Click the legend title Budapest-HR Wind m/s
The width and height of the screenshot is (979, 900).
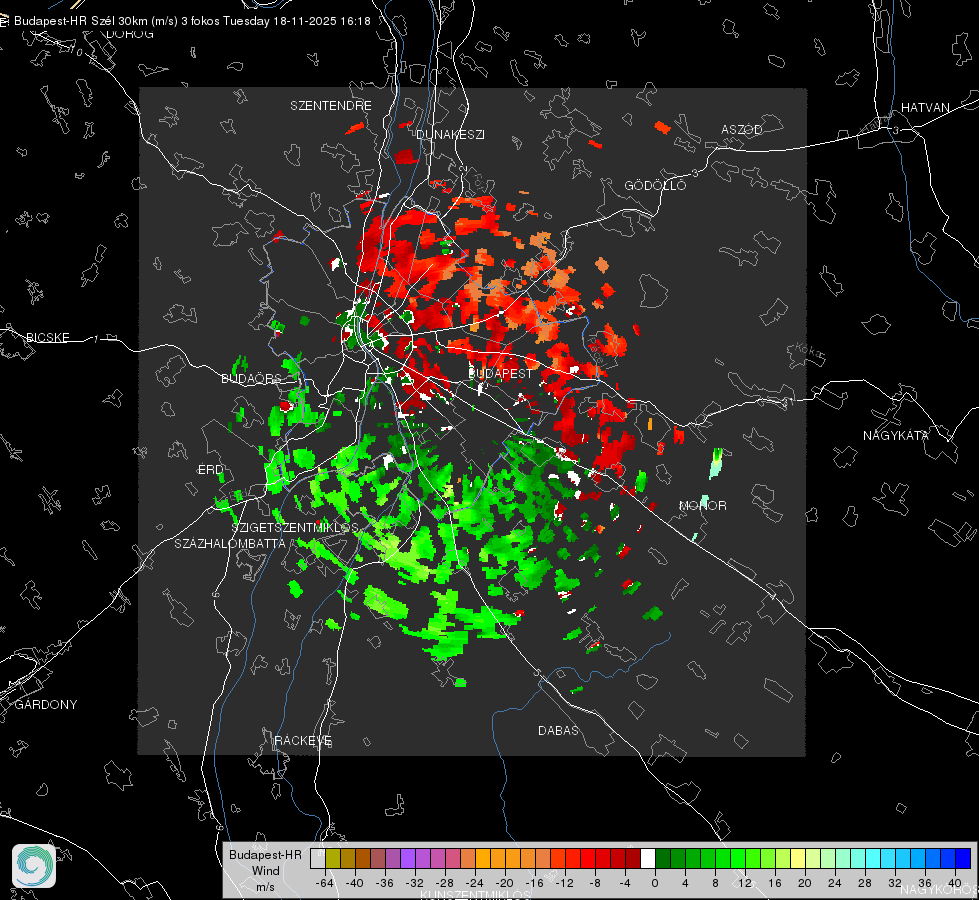265,871
